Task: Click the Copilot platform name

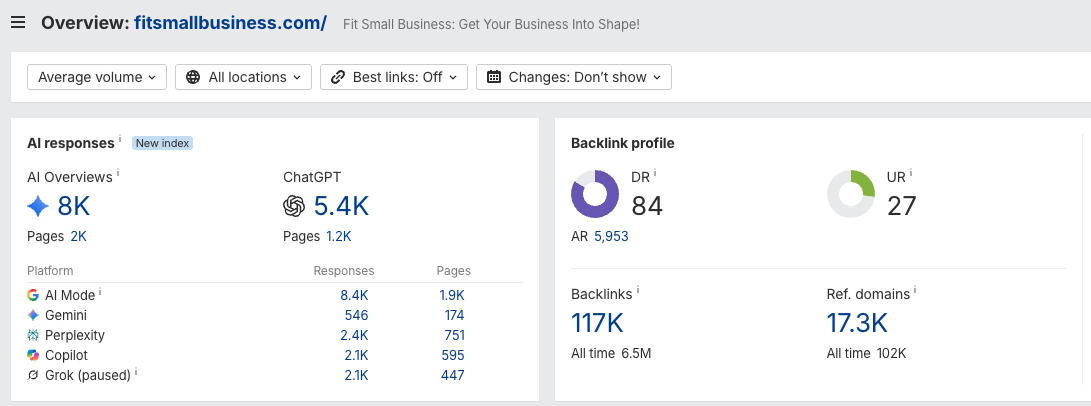Action: pos(67,356)
